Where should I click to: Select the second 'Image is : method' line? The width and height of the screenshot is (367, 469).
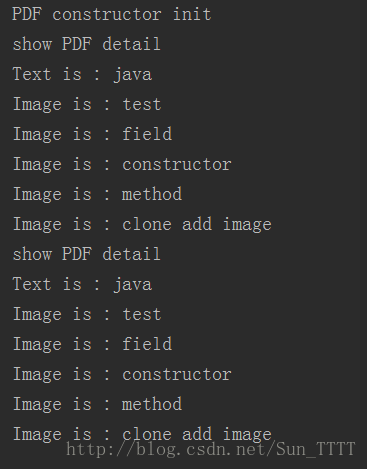(97, 404)
